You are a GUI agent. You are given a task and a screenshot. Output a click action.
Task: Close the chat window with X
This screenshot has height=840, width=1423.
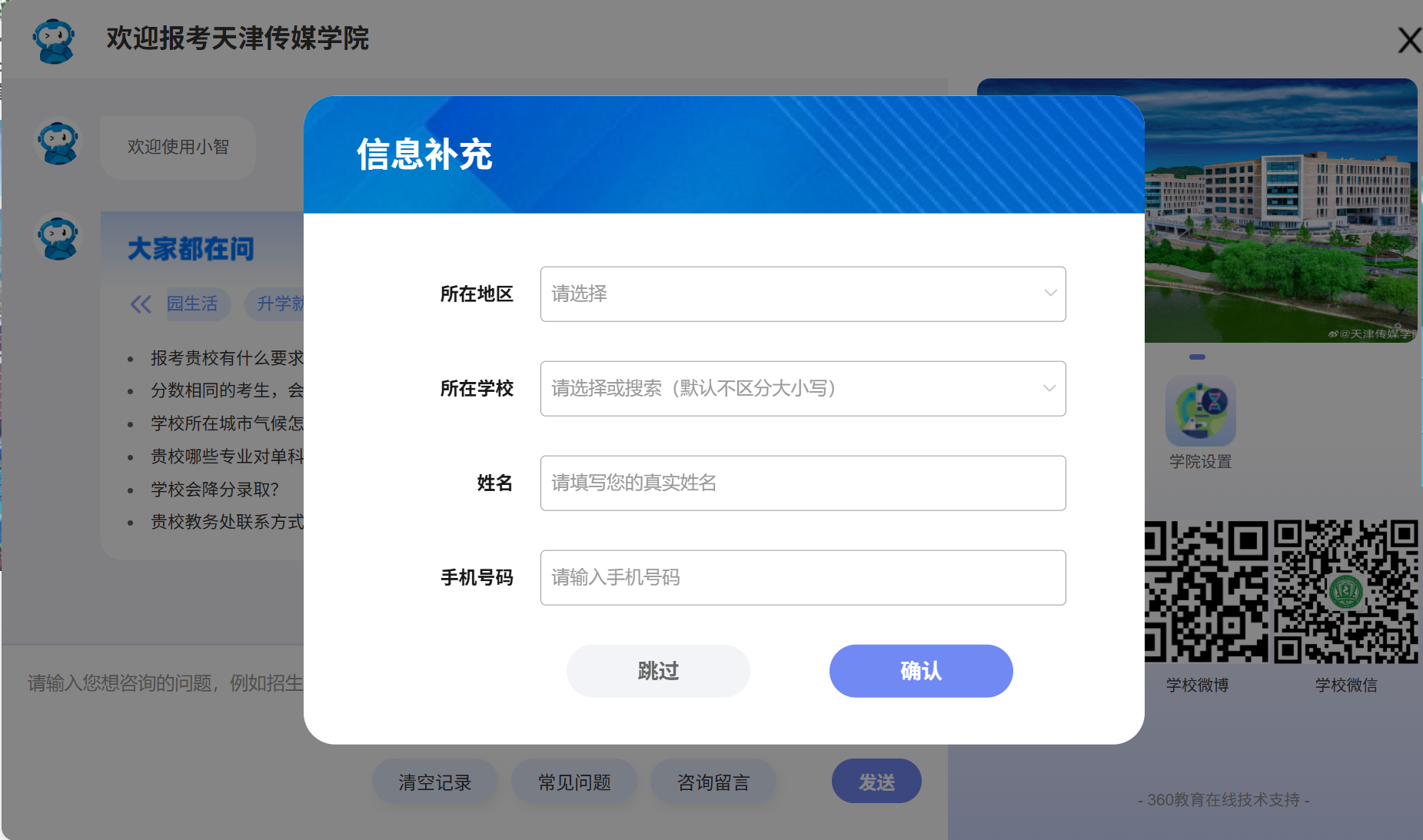(x=1408, y=40)
